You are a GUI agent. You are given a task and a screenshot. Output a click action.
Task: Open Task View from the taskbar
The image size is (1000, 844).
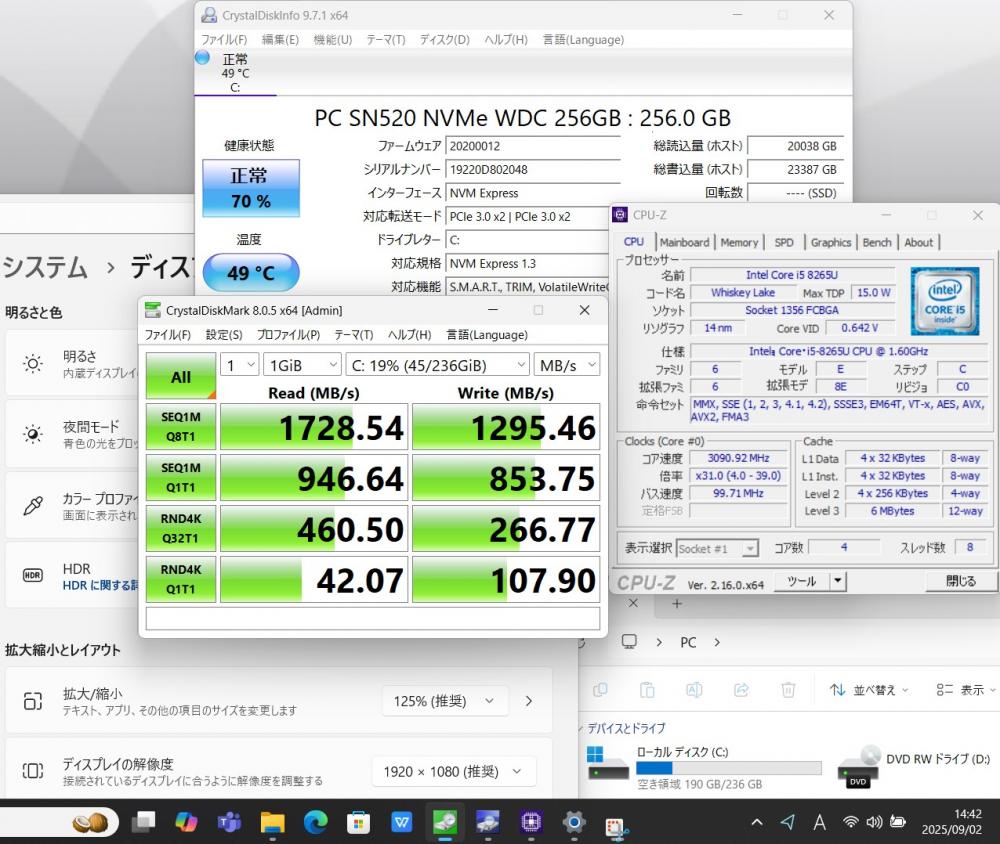[x=143, y=822]
